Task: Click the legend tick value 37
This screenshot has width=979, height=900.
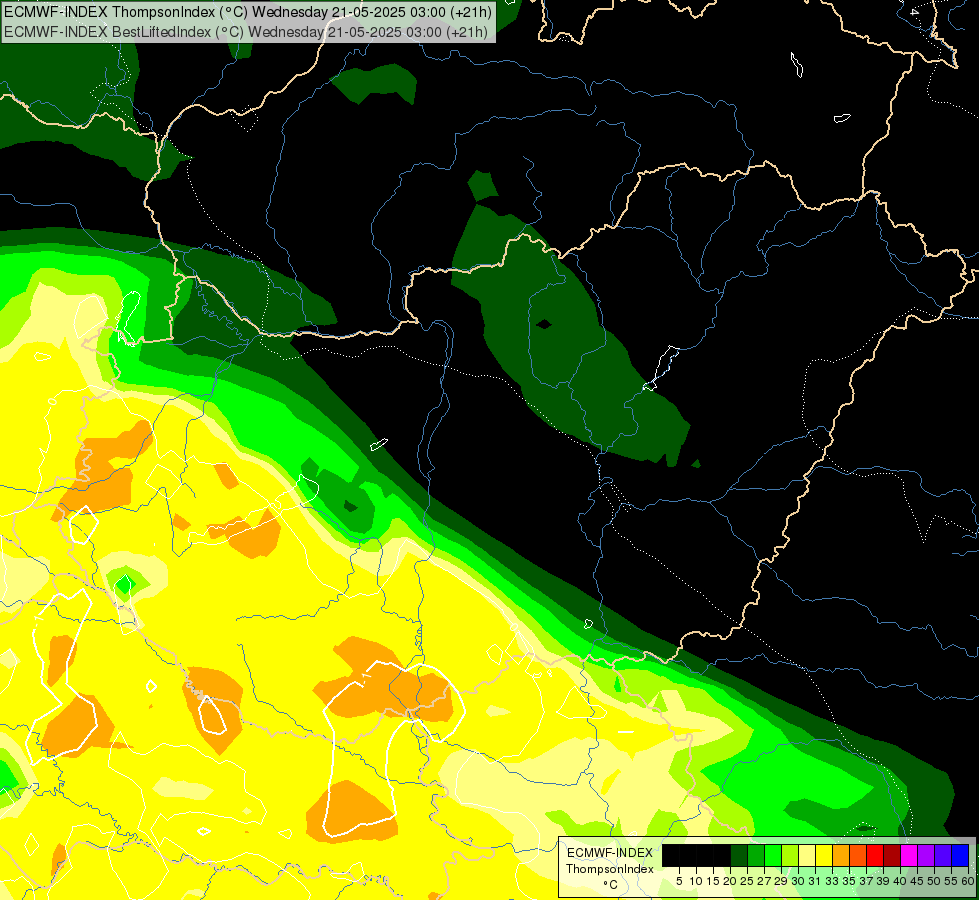Action: tap(867, 881)
